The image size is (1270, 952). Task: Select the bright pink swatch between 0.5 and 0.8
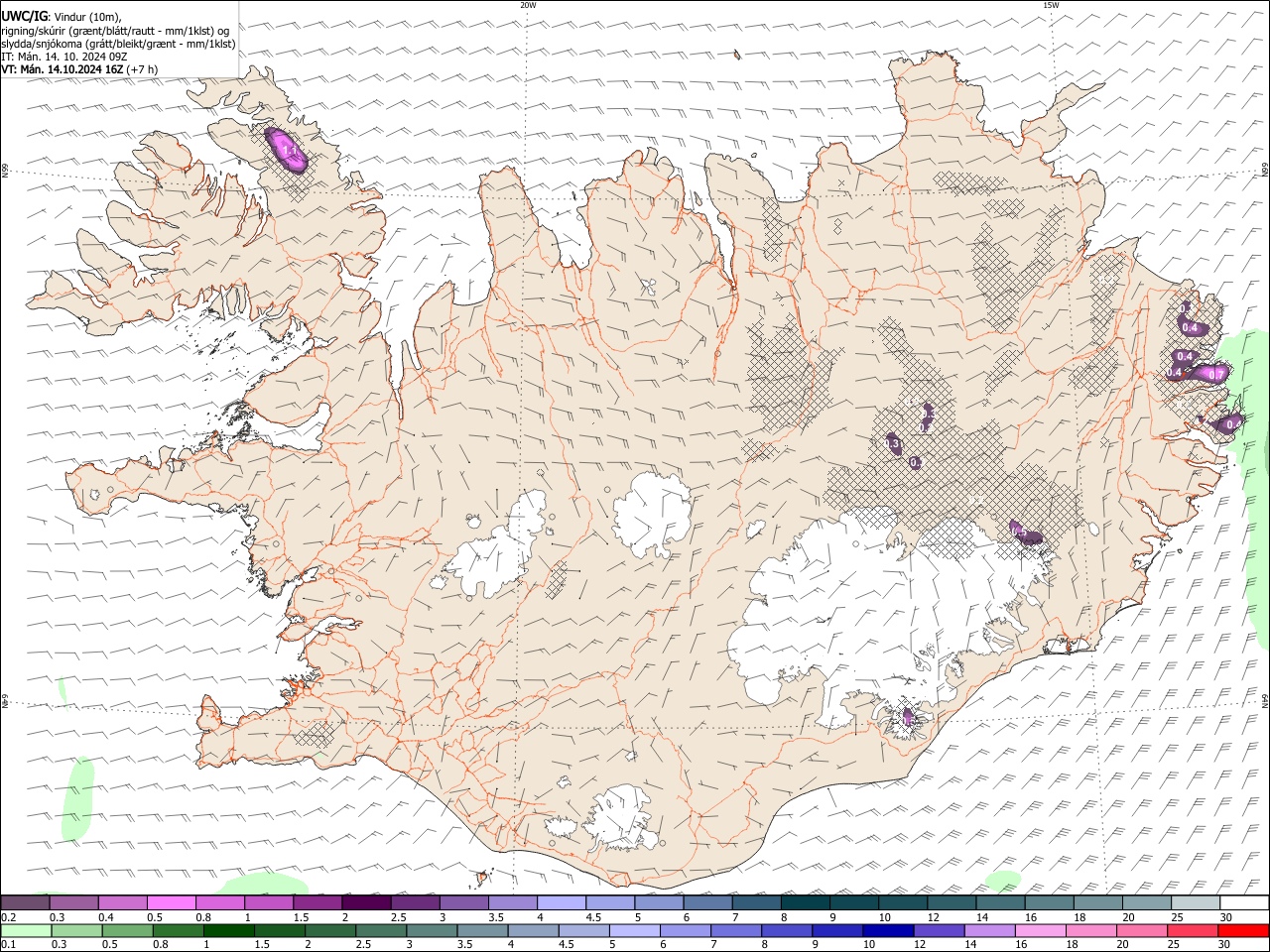tap(171, 902)
